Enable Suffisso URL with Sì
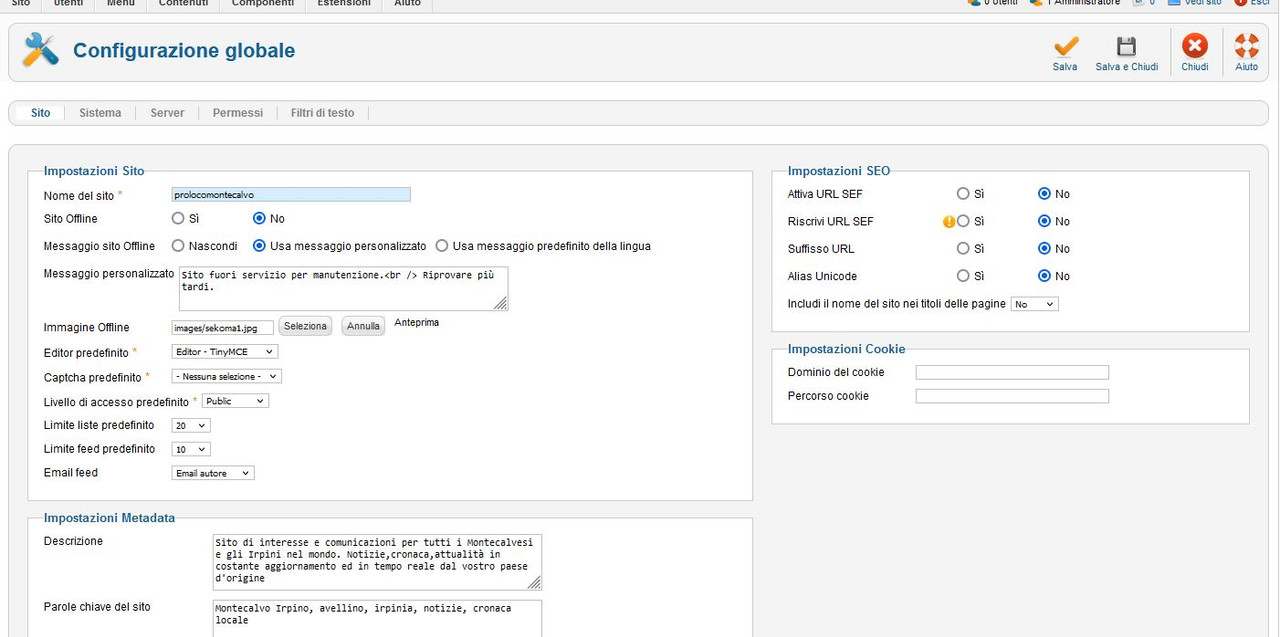Image resolution: width=1280 pixels, height=637 pixels. [x=963, y=248]
